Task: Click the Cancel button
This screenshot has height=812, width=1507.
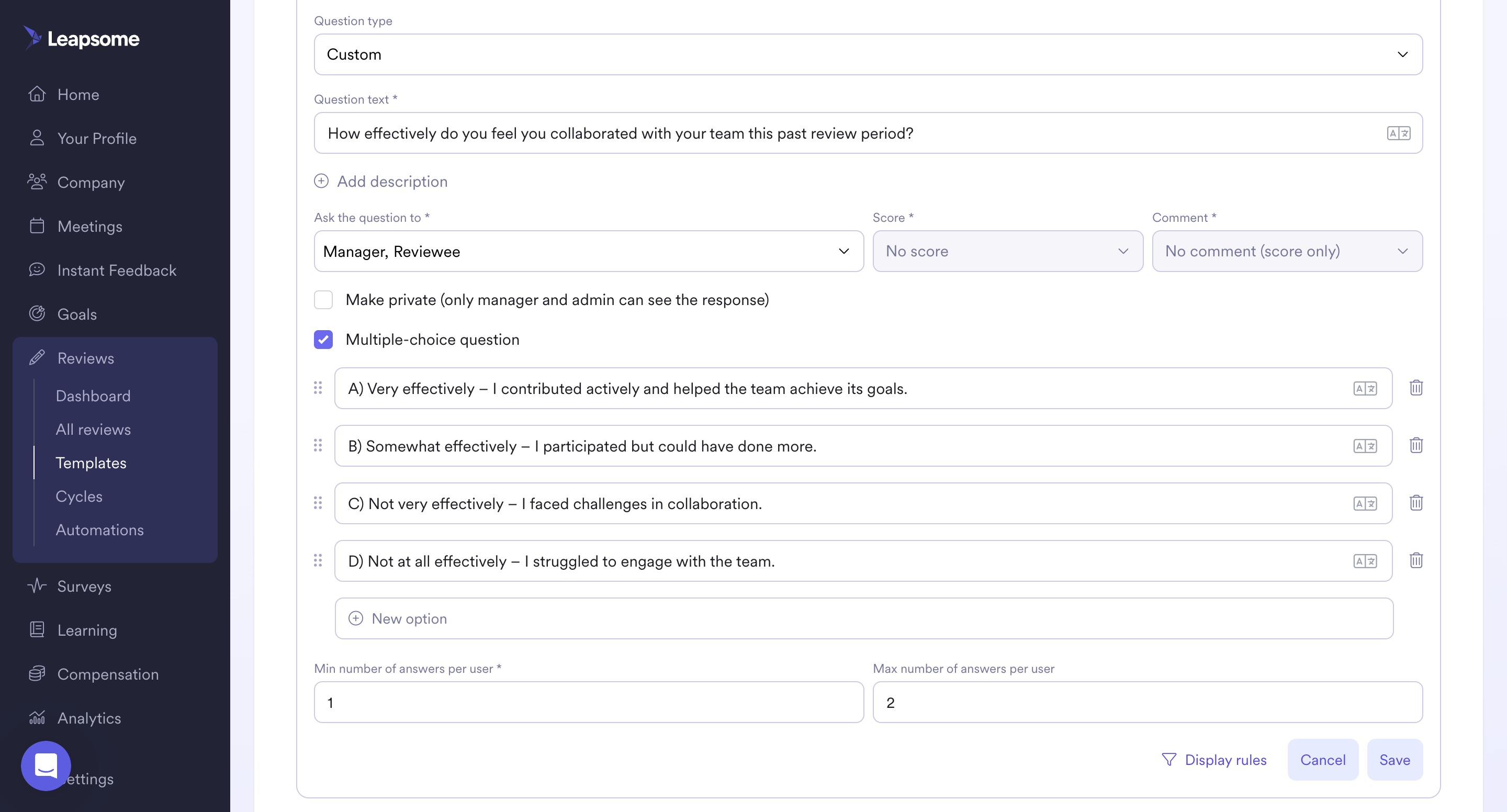Action: coord(1323,759)
